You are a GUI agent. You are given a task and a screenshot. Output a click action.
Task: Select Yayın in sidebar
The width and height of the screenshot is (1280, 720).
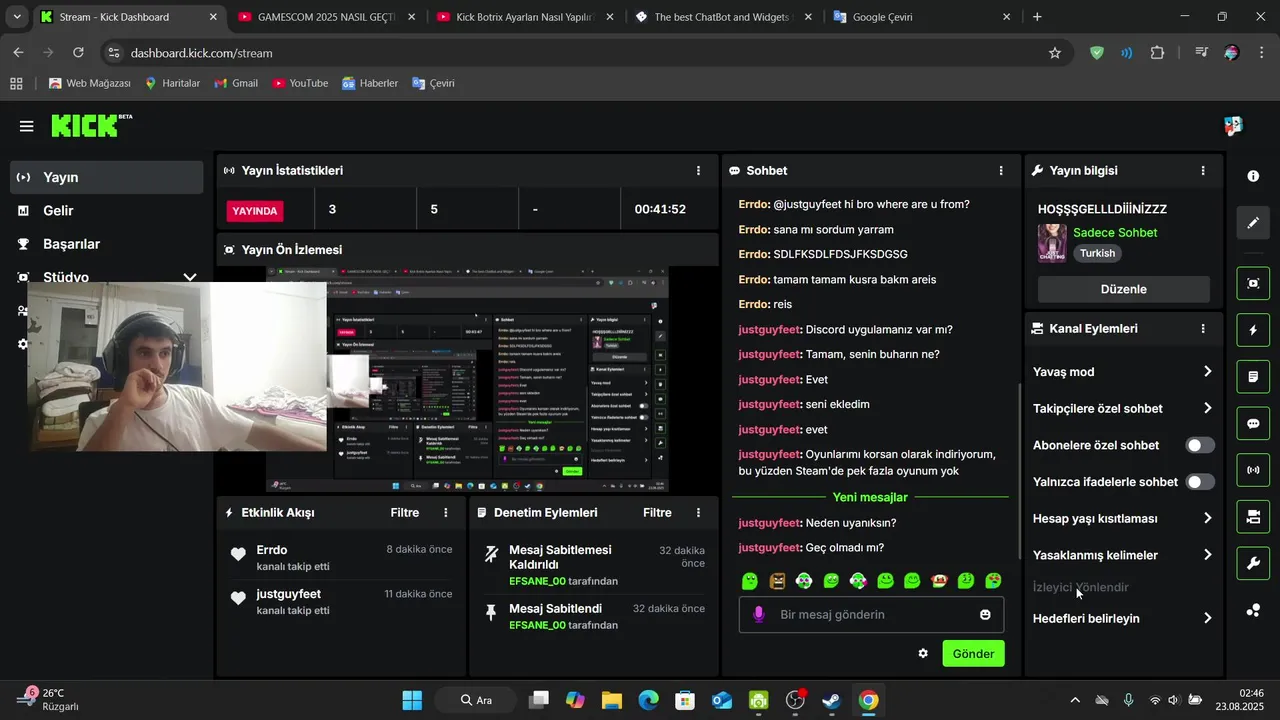(107, 177)
